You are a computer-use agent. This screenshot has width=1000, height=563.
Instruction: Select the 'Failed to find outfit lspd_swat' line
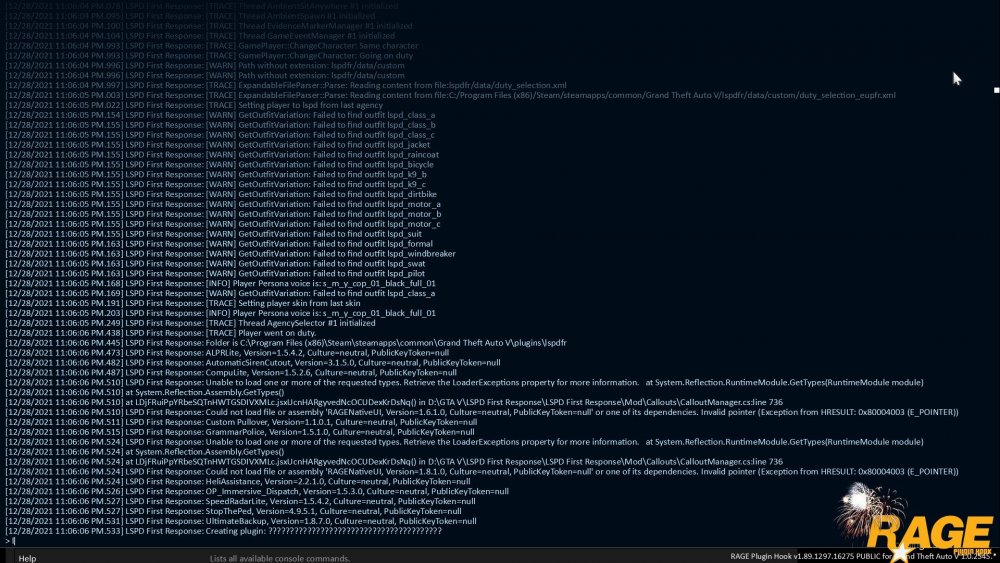tap(216, 263)
